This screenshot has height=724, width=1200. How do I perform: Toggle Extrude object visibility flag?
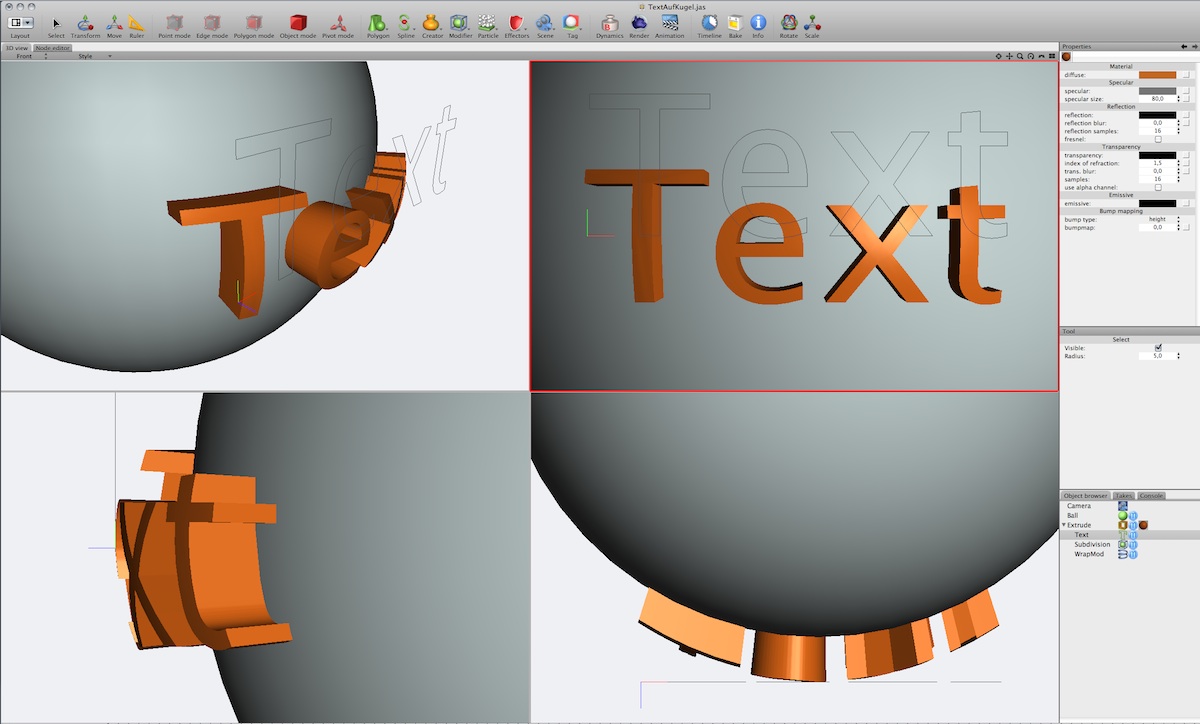1133,525
